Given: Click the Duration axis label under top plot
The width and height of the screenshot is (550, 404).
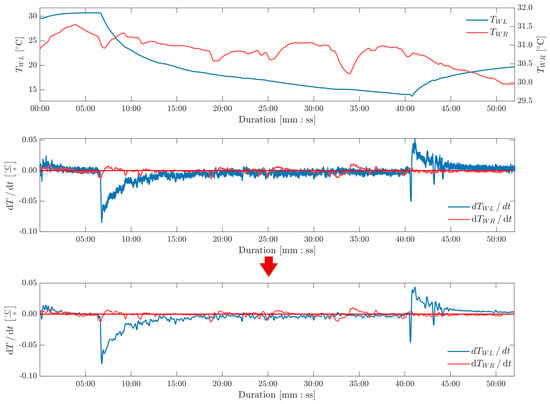Looking at the screenshot, I should [277, 120].
